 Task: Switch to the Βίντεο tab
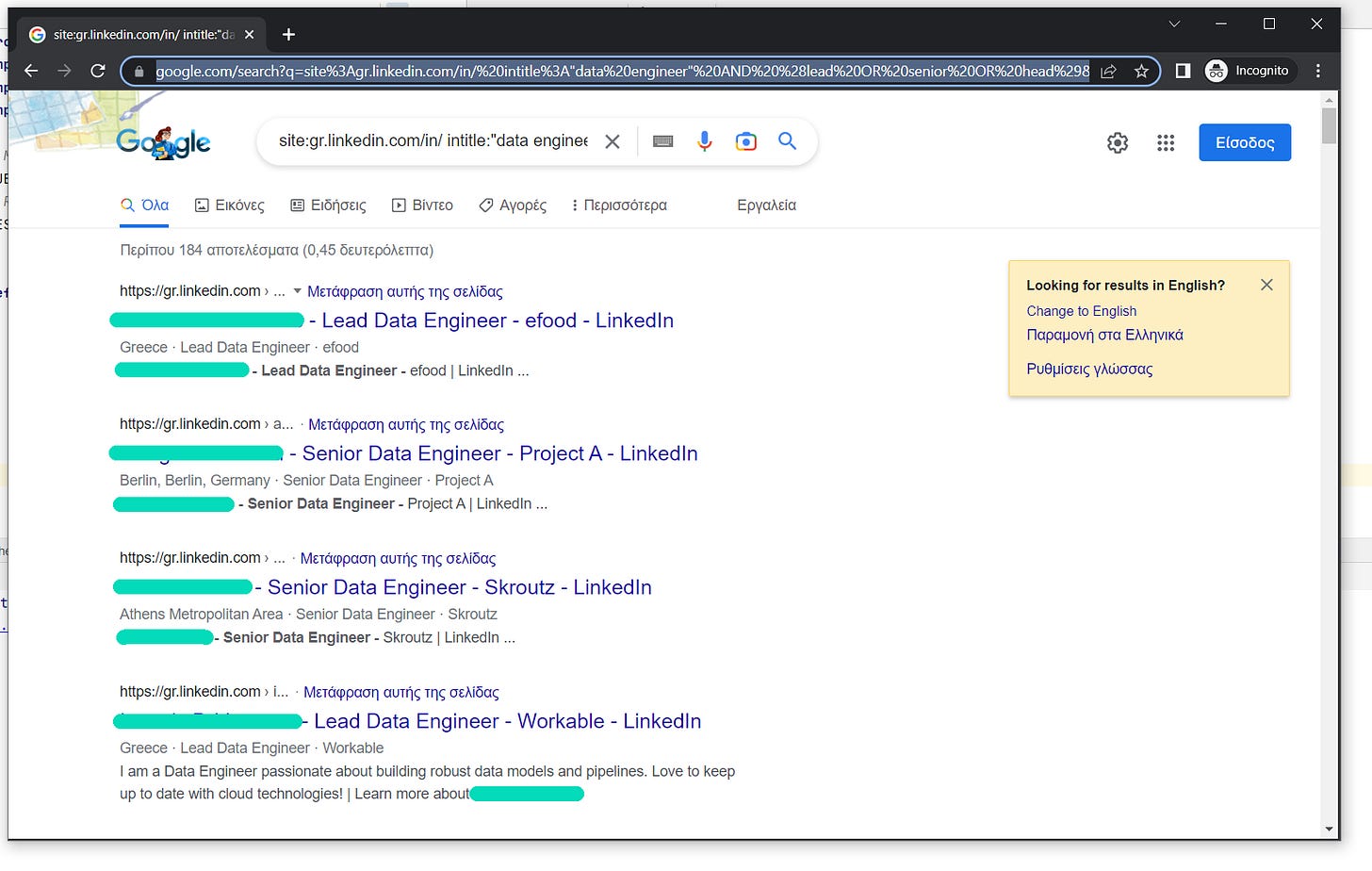[x=422, y=205]
